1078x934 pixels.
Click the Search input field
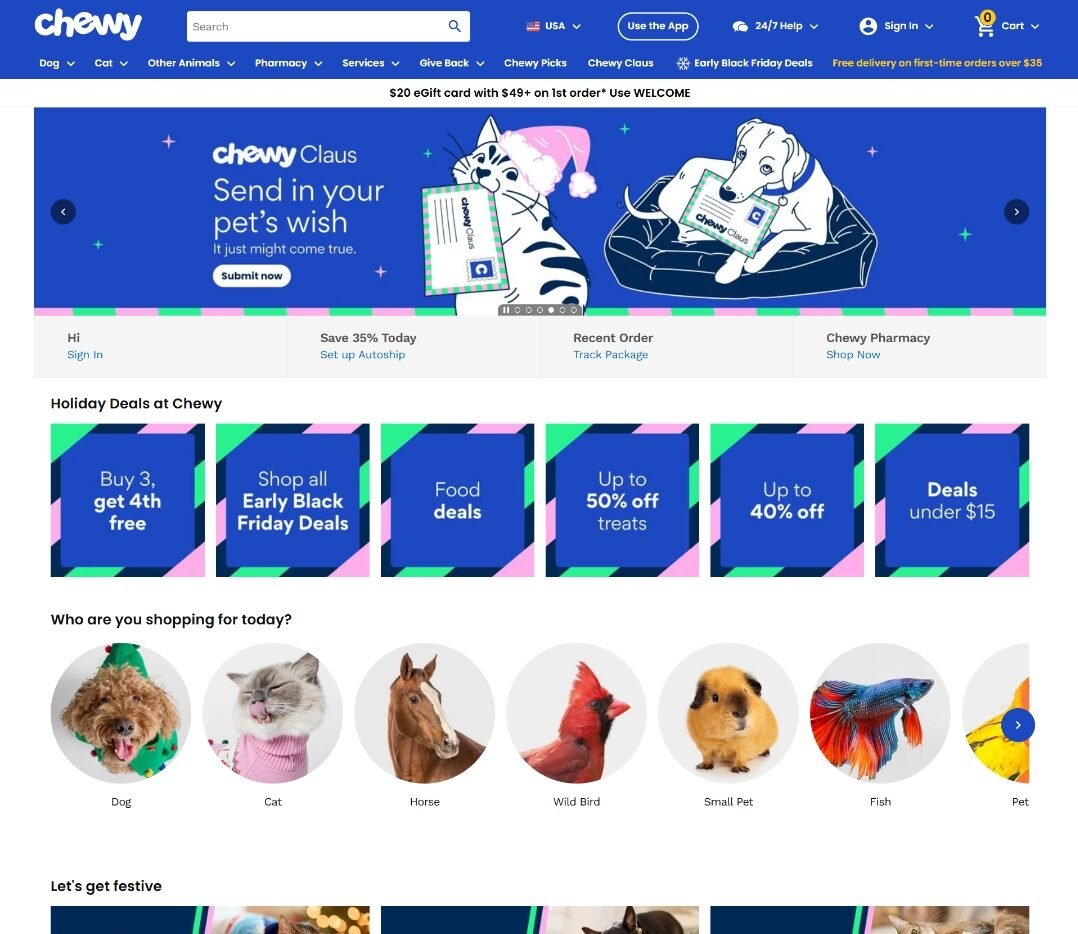click(x=316, y=26)
